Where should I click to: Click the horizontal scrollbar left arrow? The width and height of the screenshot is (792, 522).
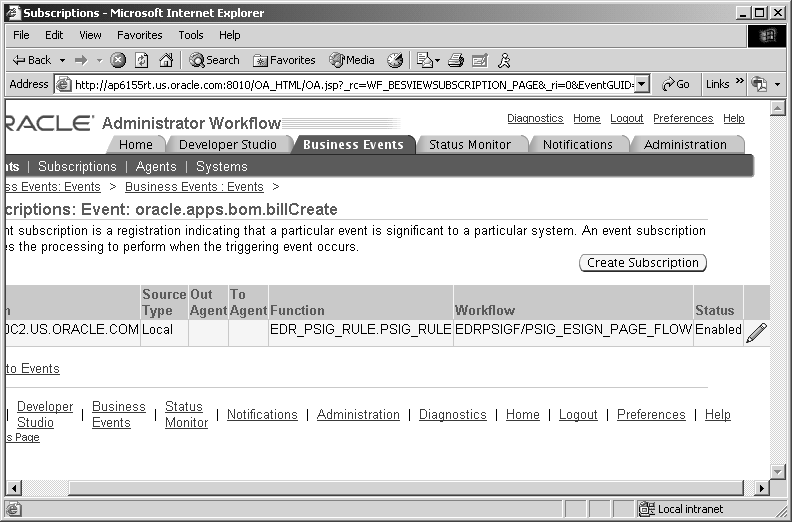pos(14,488)
